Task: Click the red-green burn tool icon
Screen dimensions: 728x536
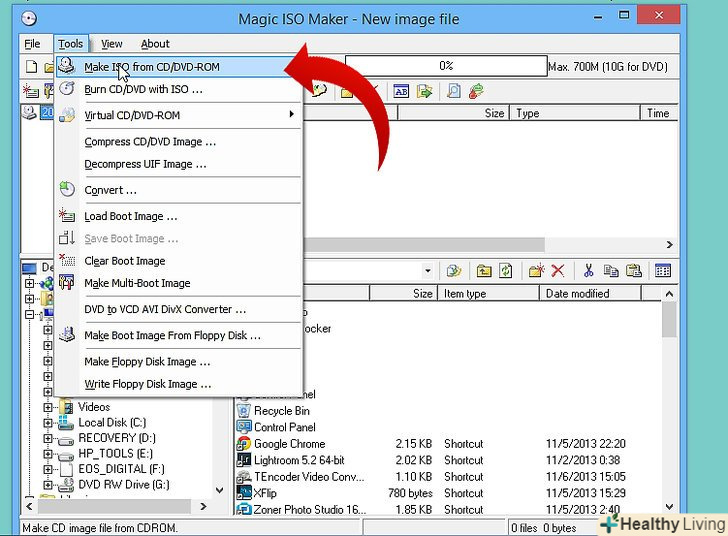Action: (476, 91)
